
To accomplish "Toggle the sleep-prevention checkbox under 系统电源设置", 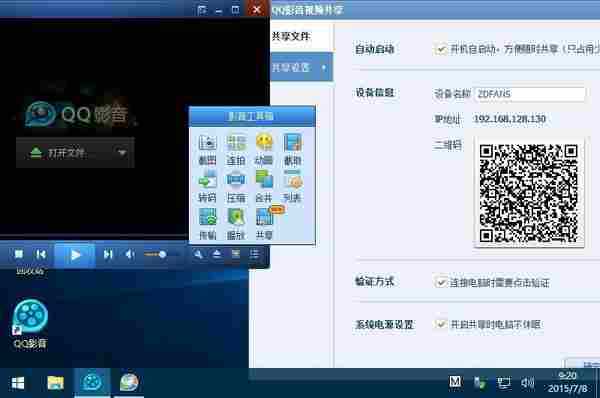I will pos(441,325).
